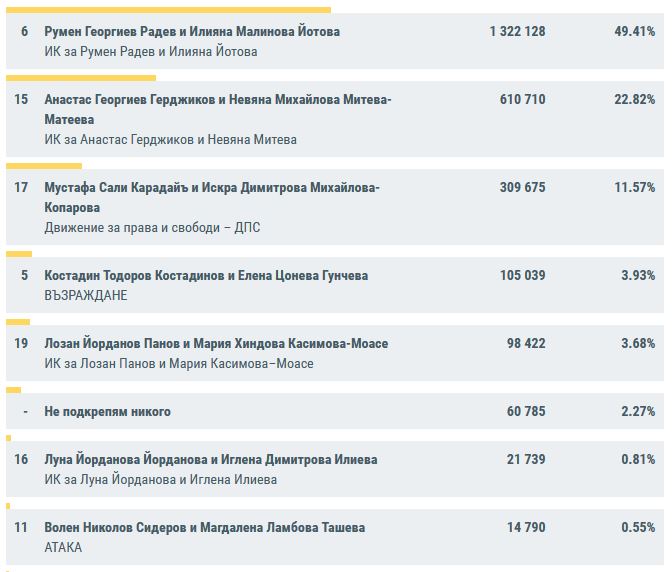Click the ВЪЗРАЖДАНЕ party label
This screenshot has height=572, width=672.
tap(86, 296)
